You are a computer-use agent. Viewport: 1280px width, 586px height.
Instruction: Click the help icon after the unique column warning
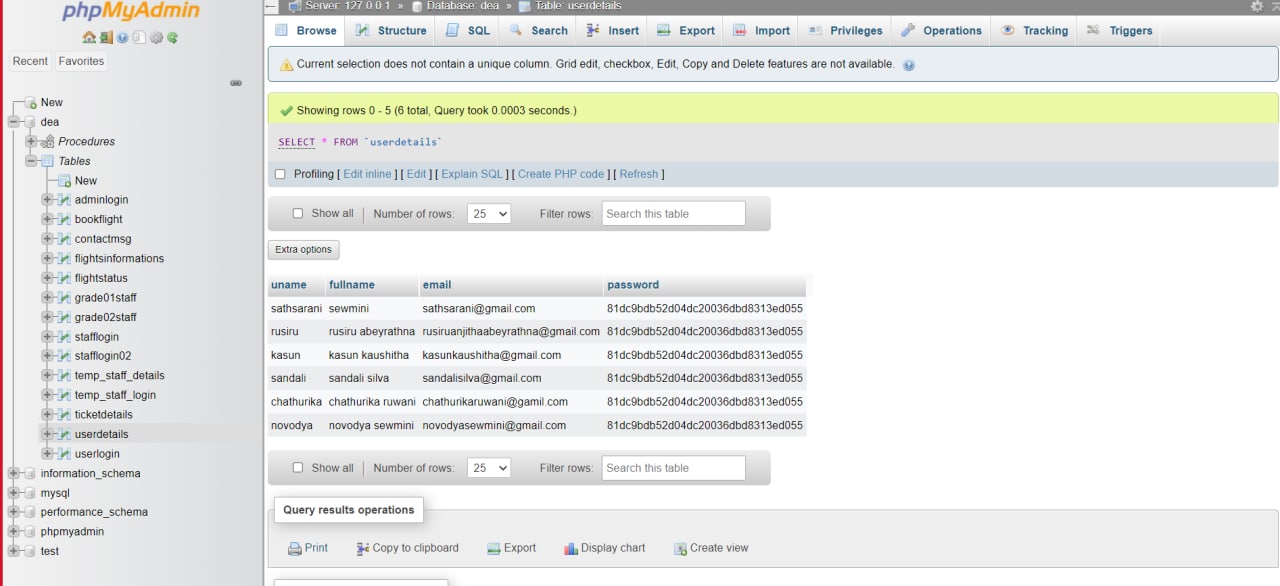coord(909,65)
